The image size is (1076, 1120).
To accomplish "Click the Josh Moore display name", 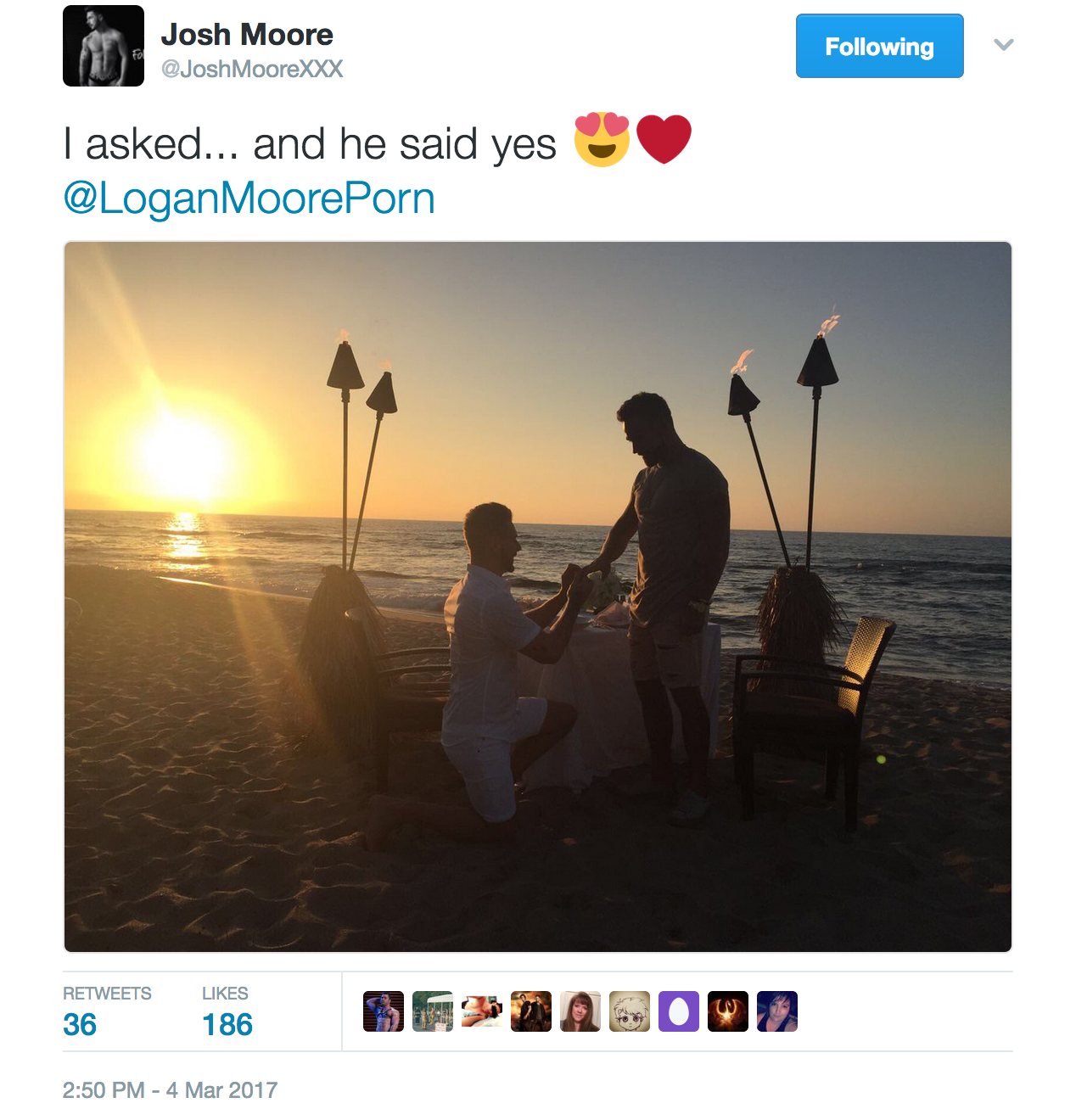I will point(247,34).
